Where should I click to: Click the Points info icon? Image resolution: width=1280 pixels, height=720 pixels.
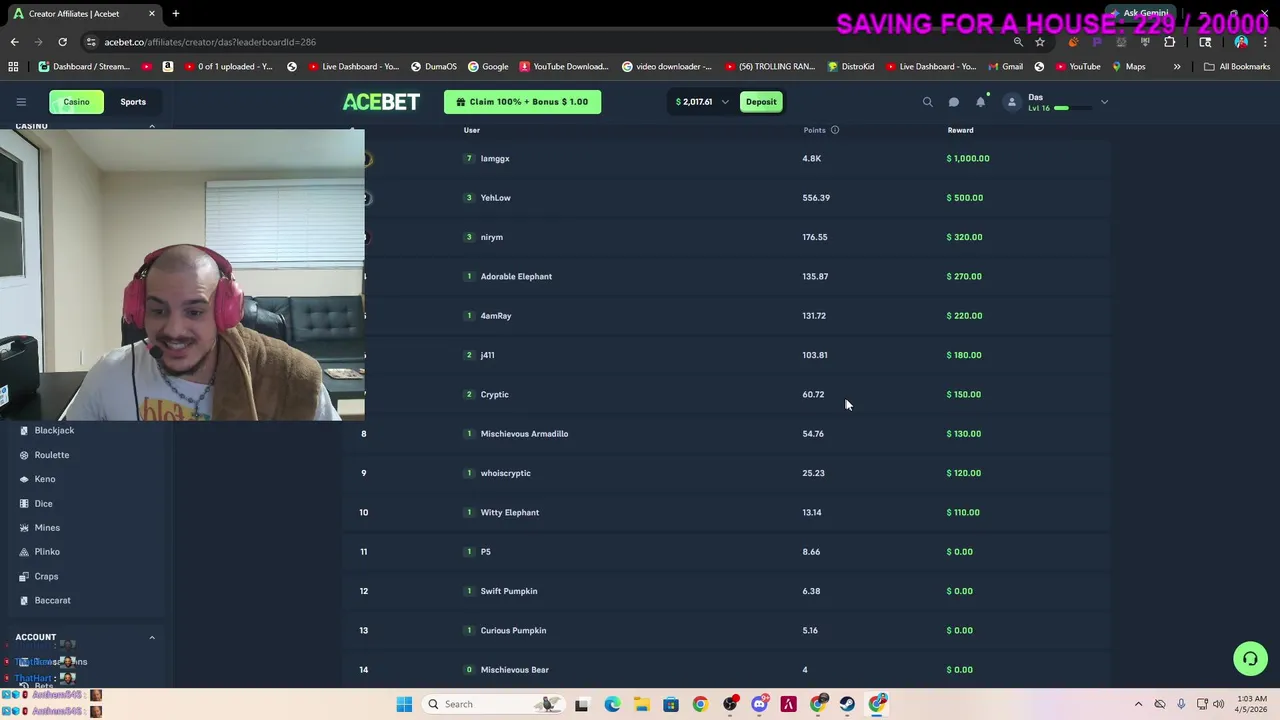835,130
